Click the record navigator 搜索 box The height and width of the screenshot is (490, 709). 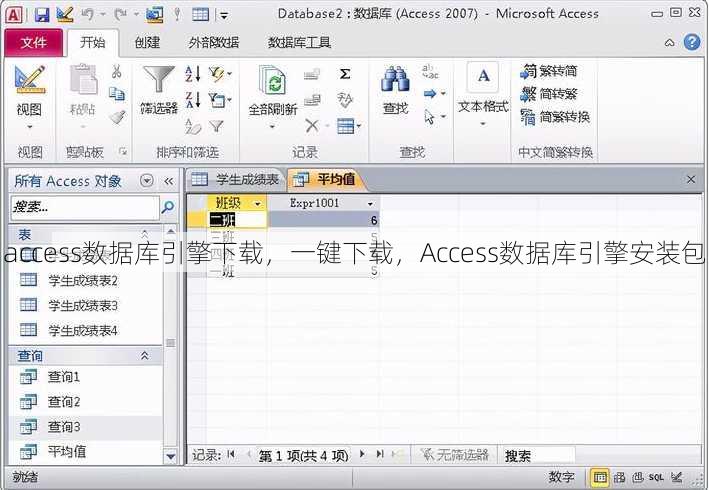pyautogui.click(x=537, y=455)
